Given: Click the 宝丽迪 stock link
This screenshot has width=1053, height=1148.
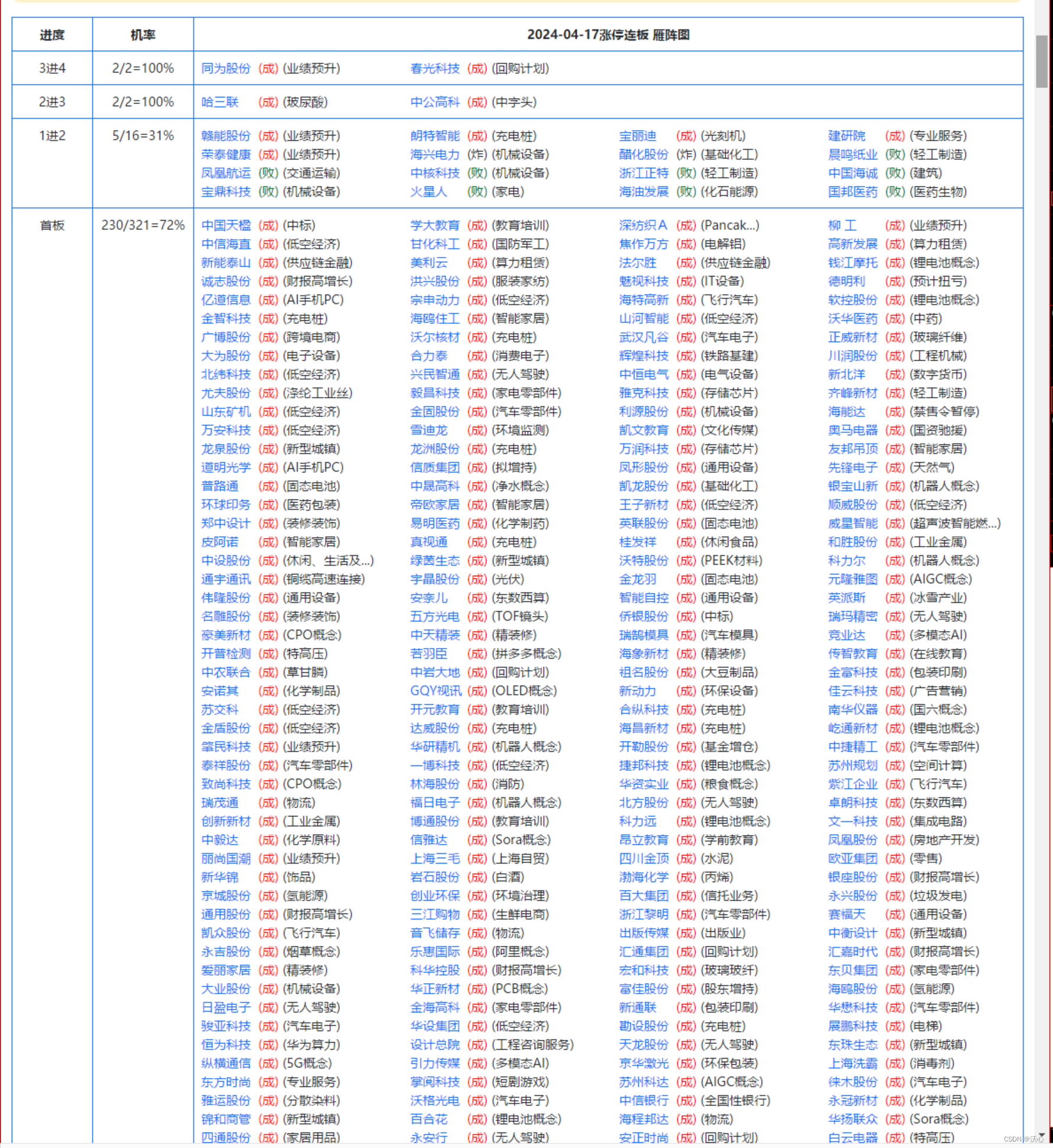Looking at the screenshot, I should pos(638,136).
